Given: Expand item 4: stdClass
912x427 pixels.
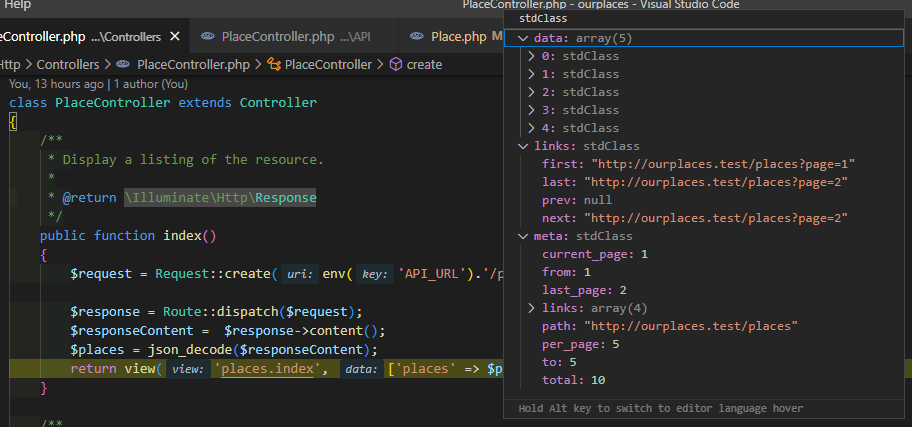Looking at the screenshot, I should coord(532,128).
